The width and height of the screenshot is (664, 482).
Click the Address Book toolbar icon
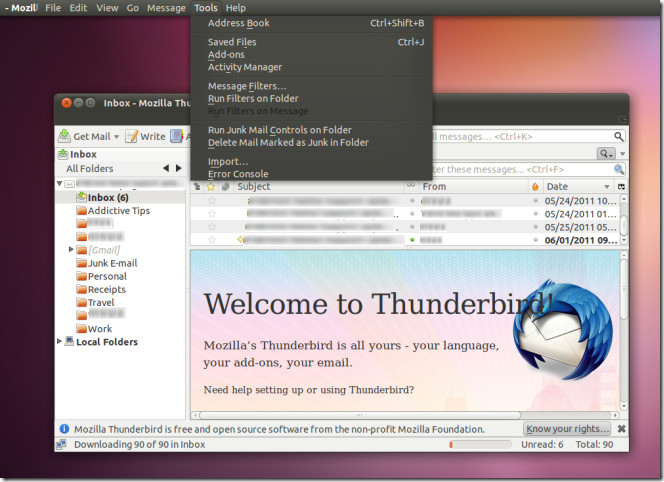point(176,136)
